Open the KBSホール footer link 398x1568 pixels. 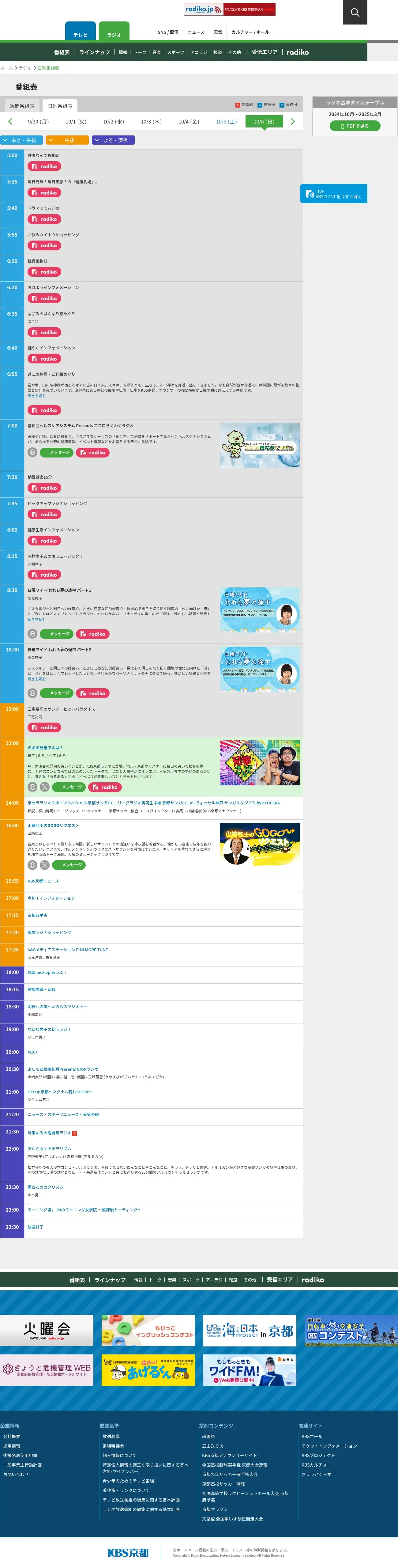312,1436
